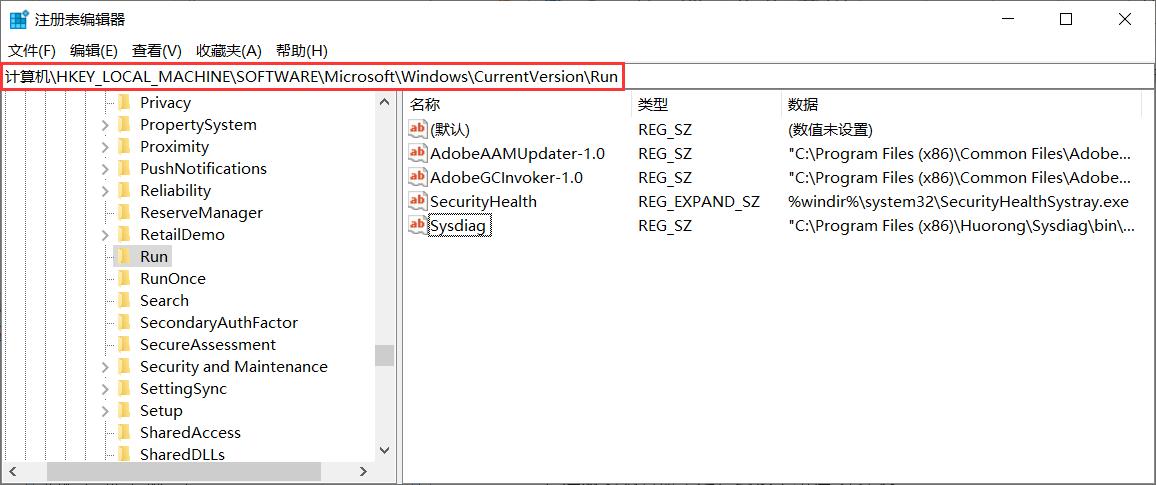Image resolution: width=1156 pixels, height=485 pixels.
Task: Select the SharedAccess key in tree
Action: [x=190, y=432]
